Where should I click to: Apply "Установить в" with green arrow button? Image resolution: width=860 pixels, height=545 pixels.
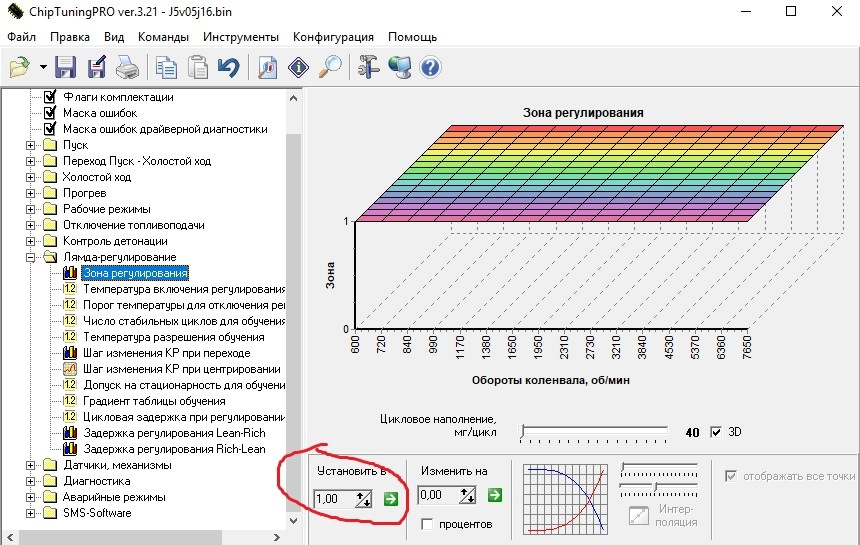(x=389, y=498)
